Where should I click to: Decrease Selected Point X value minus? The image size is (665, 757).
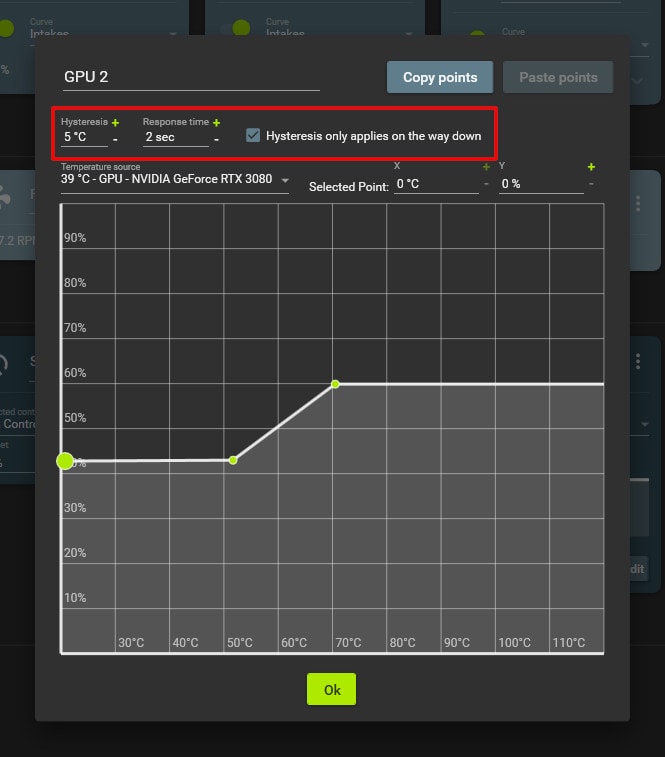click(486, 184)
